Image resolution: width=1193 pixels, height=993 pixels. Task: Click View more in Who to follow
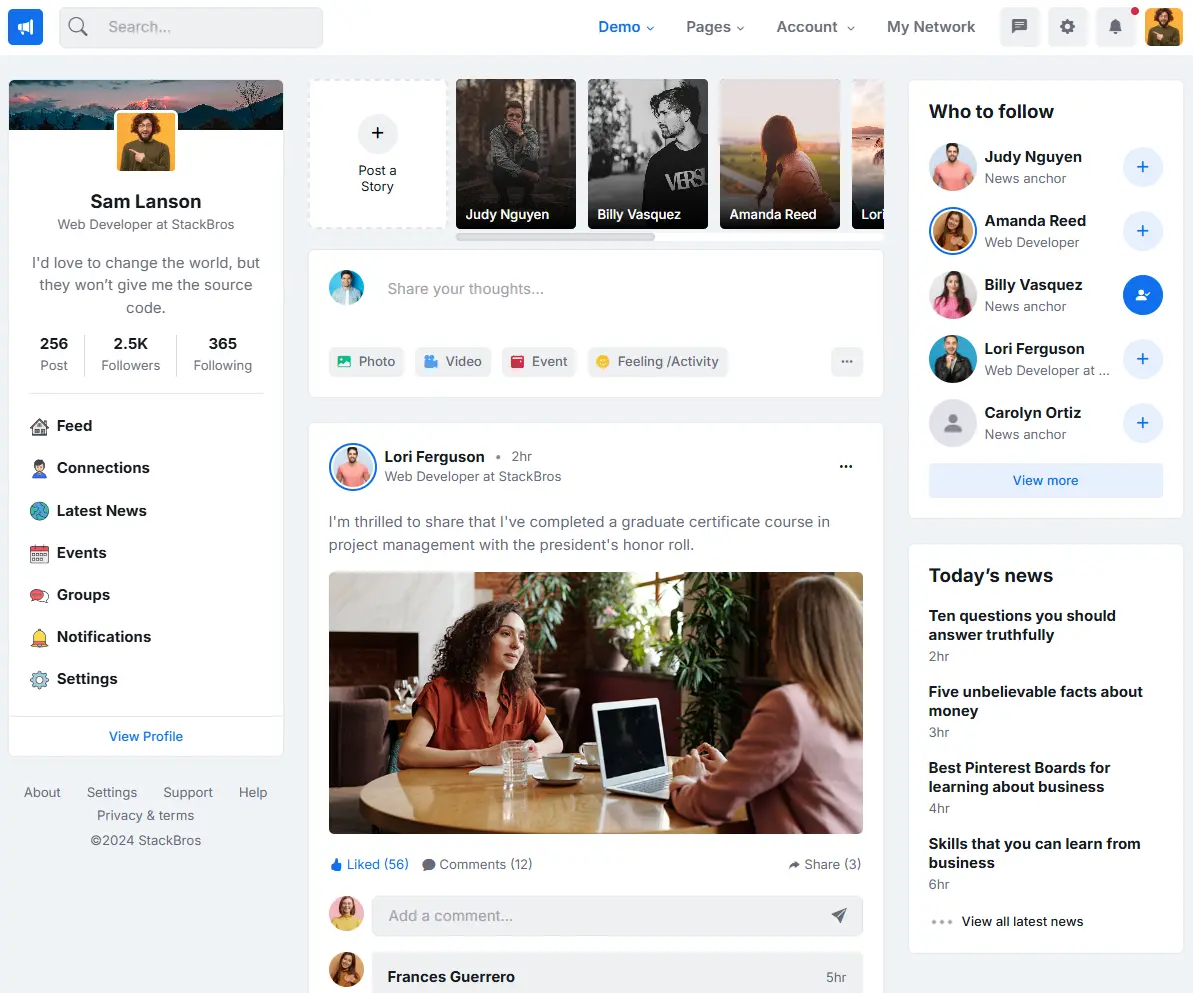[1045, 481]
